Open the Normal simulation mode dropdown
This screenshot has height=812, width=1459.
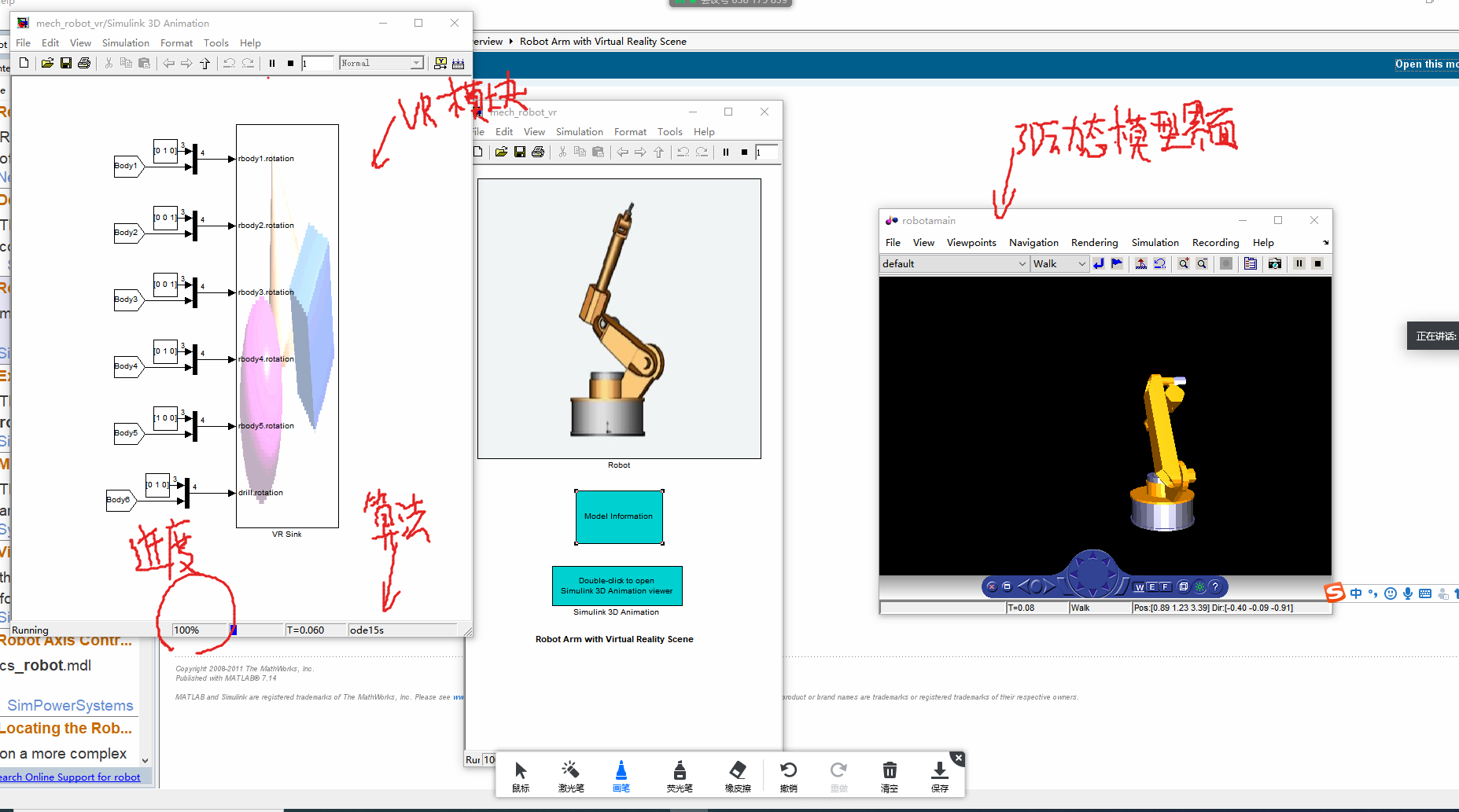tap(416, 63)
